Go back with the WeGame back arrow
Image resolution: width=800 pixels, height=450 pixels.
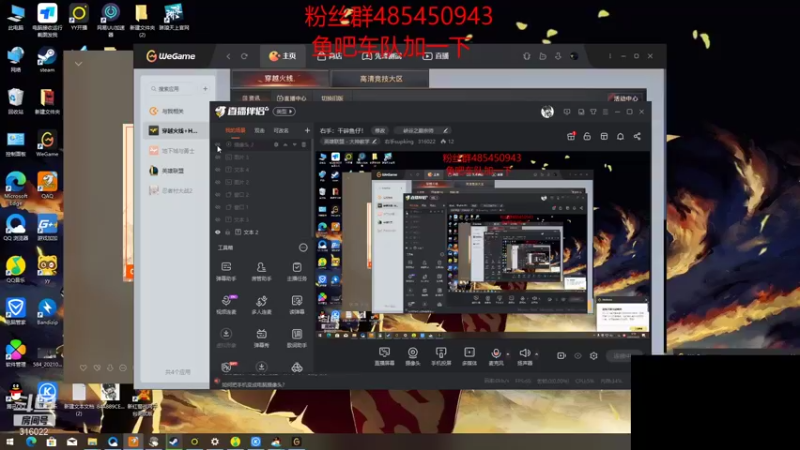229,56
